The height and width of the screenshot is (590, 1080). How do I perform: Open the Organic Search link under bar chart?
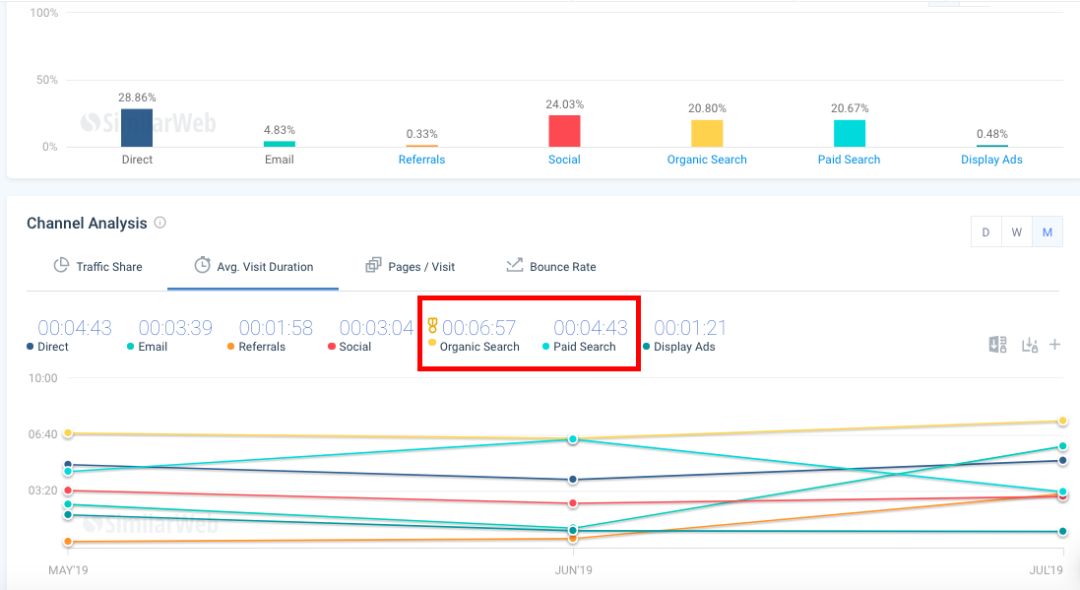tap(707, 159)
